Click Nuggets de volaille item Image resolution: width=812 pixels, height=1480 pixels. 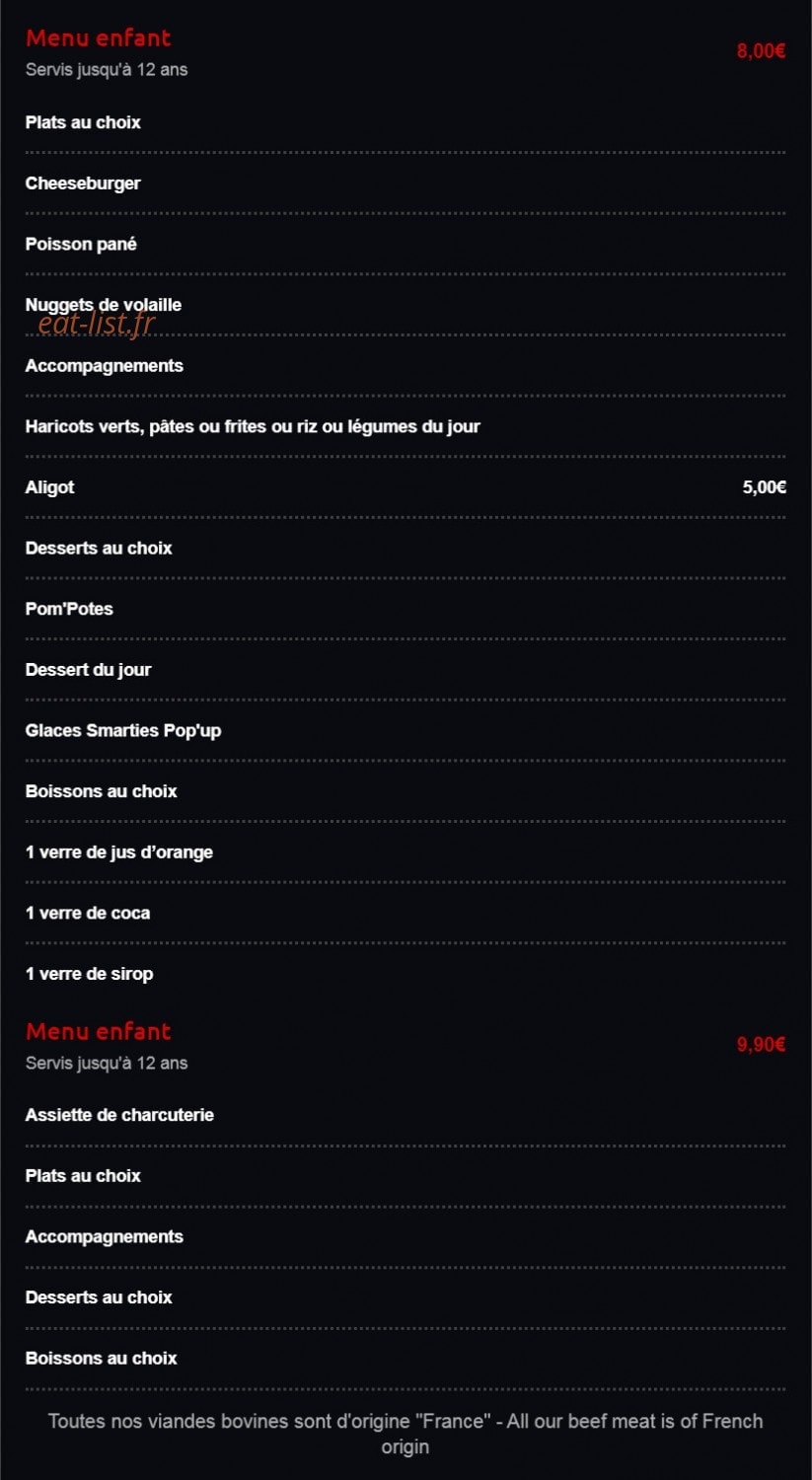[104, 305]
